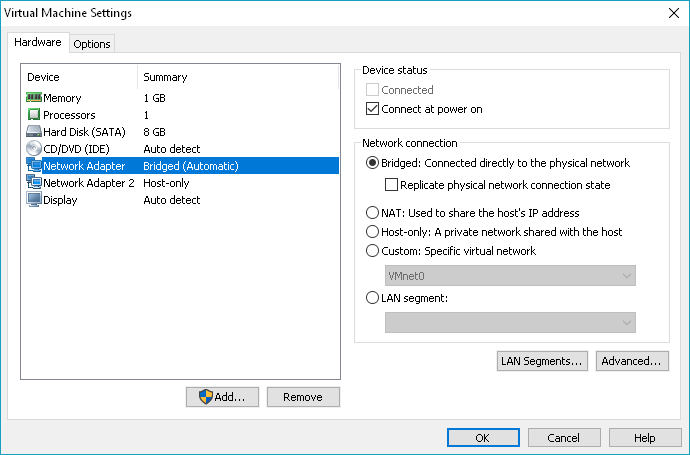Disable Connect at power on checkbox

(x=374, y=109)
